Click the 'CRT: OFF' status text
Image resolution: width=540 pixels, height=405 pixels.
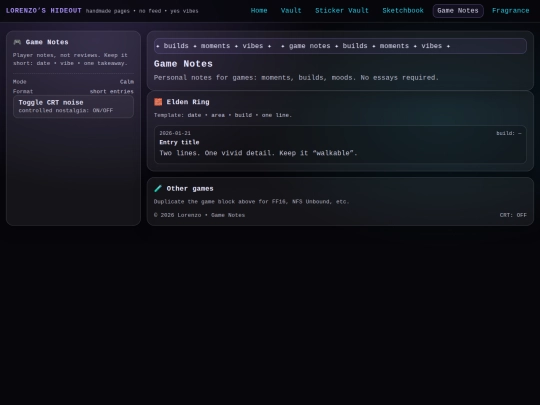click(513, 215)
